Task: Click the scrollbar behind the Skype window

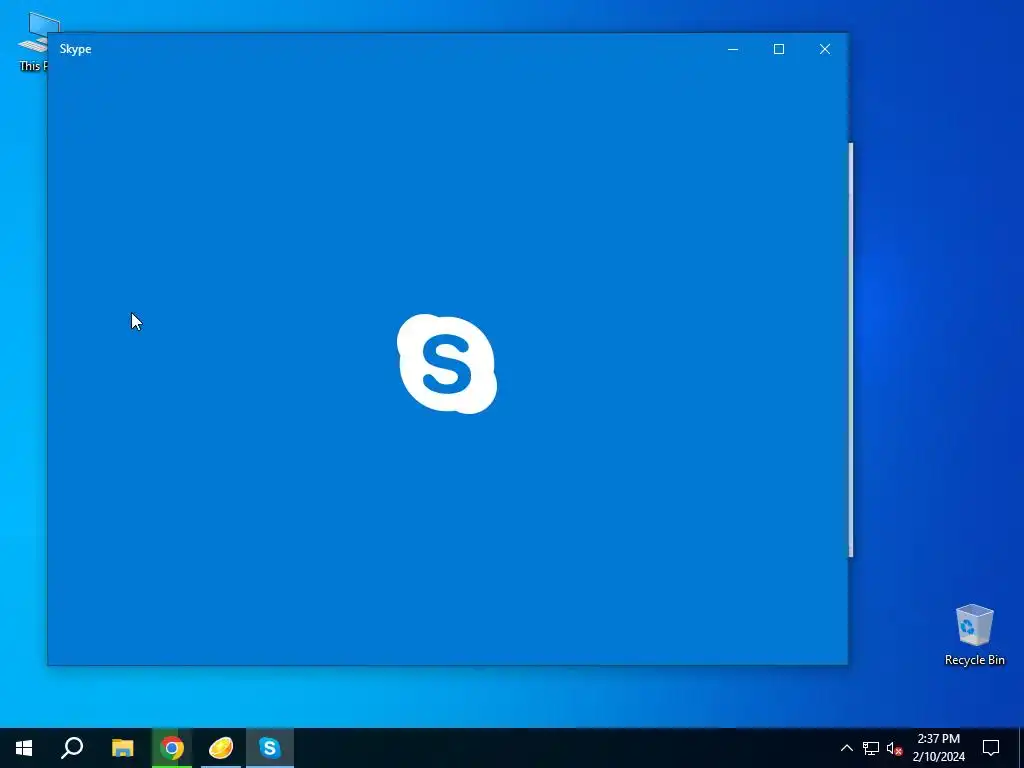Action: pyautogui.click(x=851, y=349)
